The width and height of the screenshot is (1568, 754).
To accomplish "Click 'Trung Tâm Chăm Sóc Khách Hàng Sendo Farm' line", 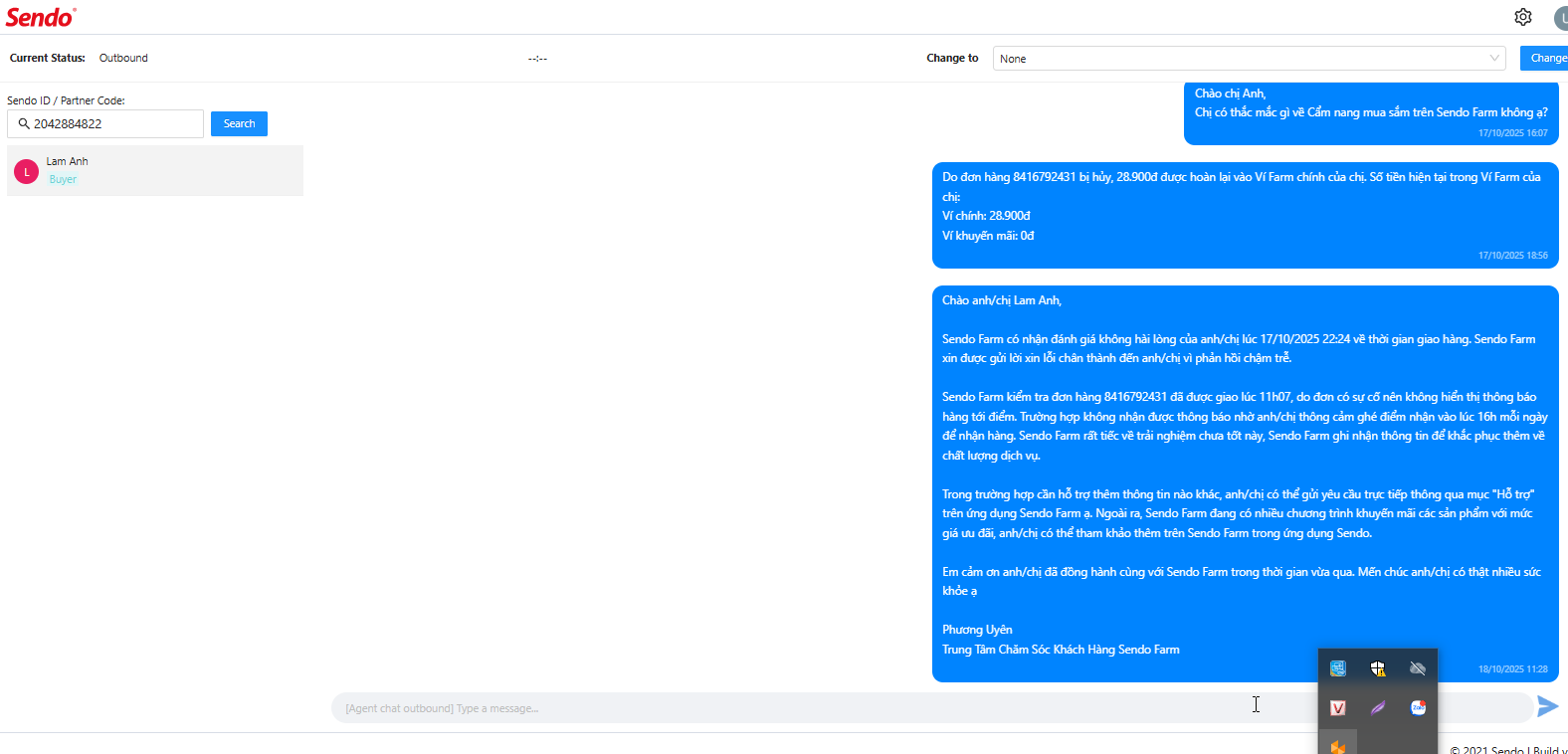I will coord(1061,650).
